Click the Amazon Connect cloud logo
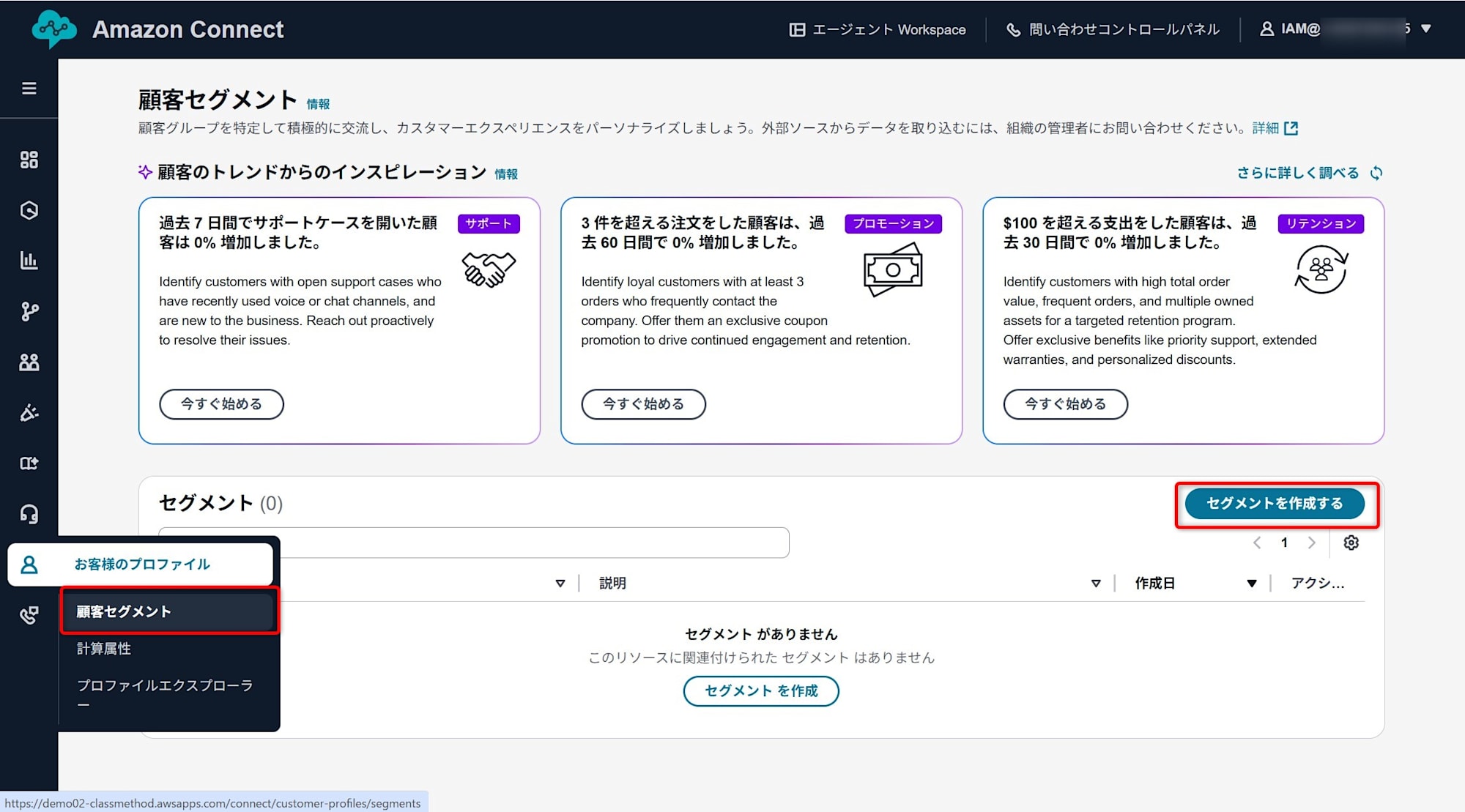Viewport: 1465px width, 812px height. click(54, 29)
